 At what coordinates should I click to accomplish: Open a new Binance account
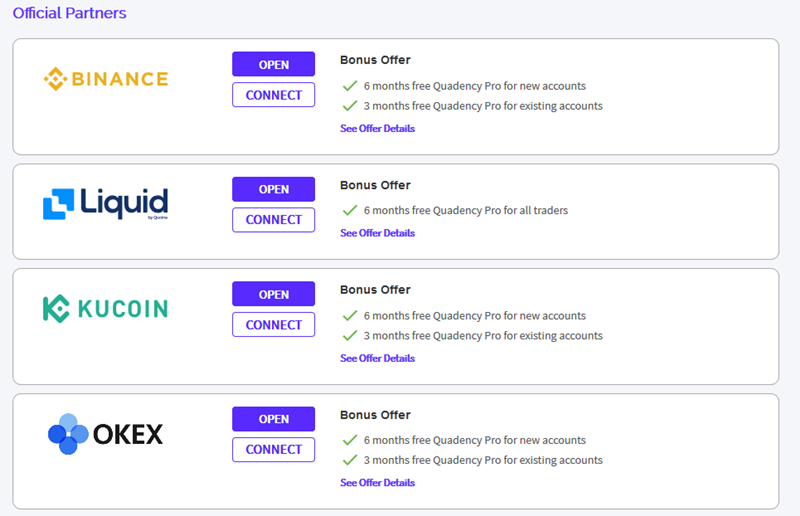click(x=273, y=64)
